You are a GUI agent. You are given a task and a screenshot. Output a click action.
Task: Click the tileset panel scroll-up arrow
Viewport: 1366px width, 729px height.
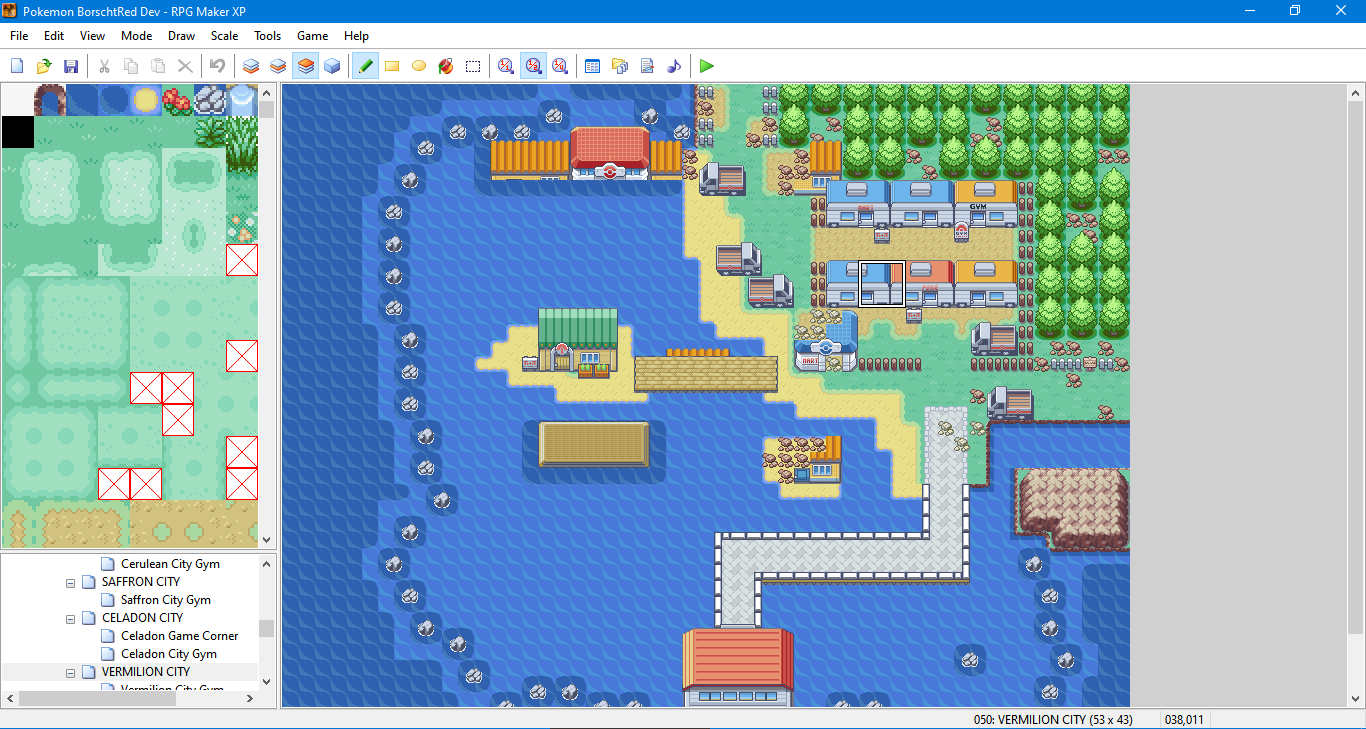pos(267,92)
